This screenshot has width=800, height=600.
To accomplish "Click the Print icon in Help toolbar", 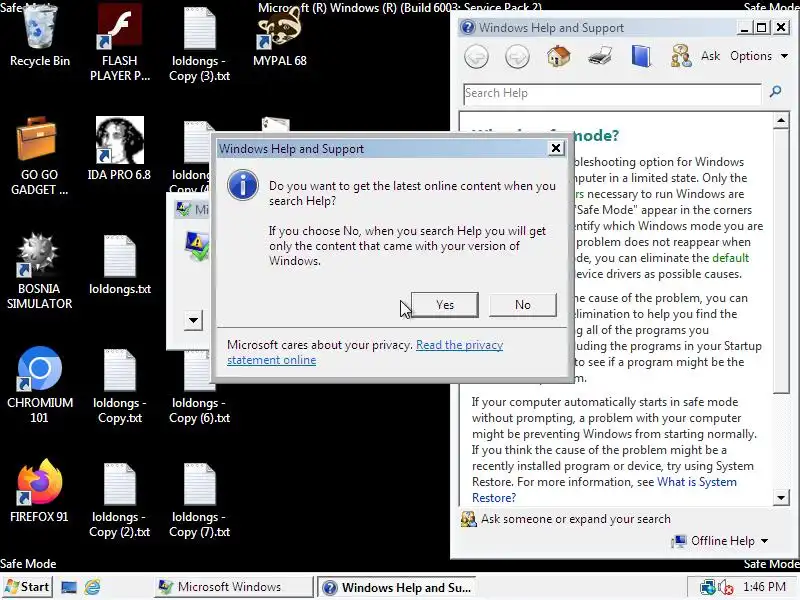I will (599, 56).
